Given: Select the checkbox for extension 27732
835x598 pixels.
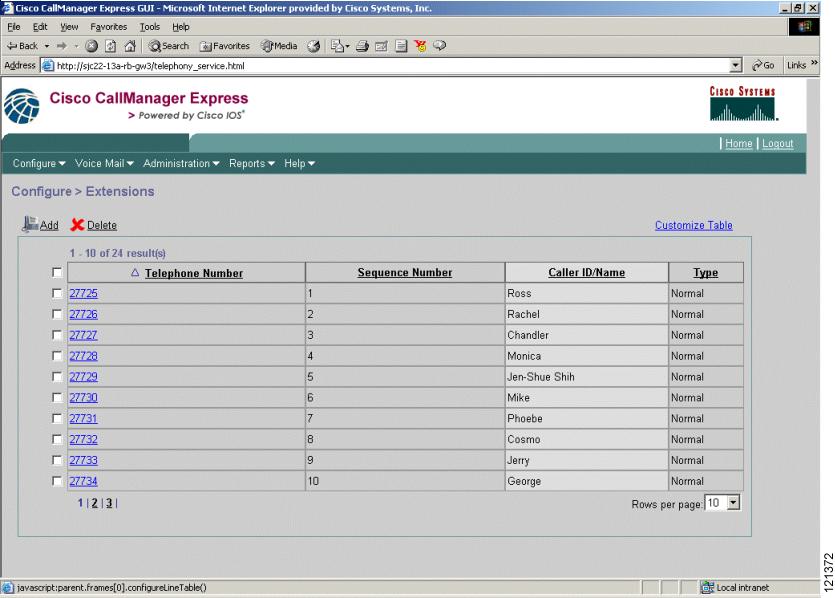Looking at the screenshot, I should tap(57, 439).
